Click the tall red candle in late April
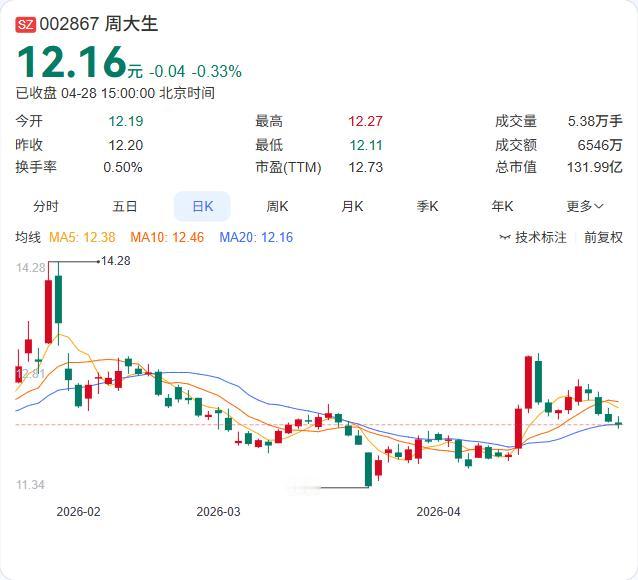 (x=529, y=382)
